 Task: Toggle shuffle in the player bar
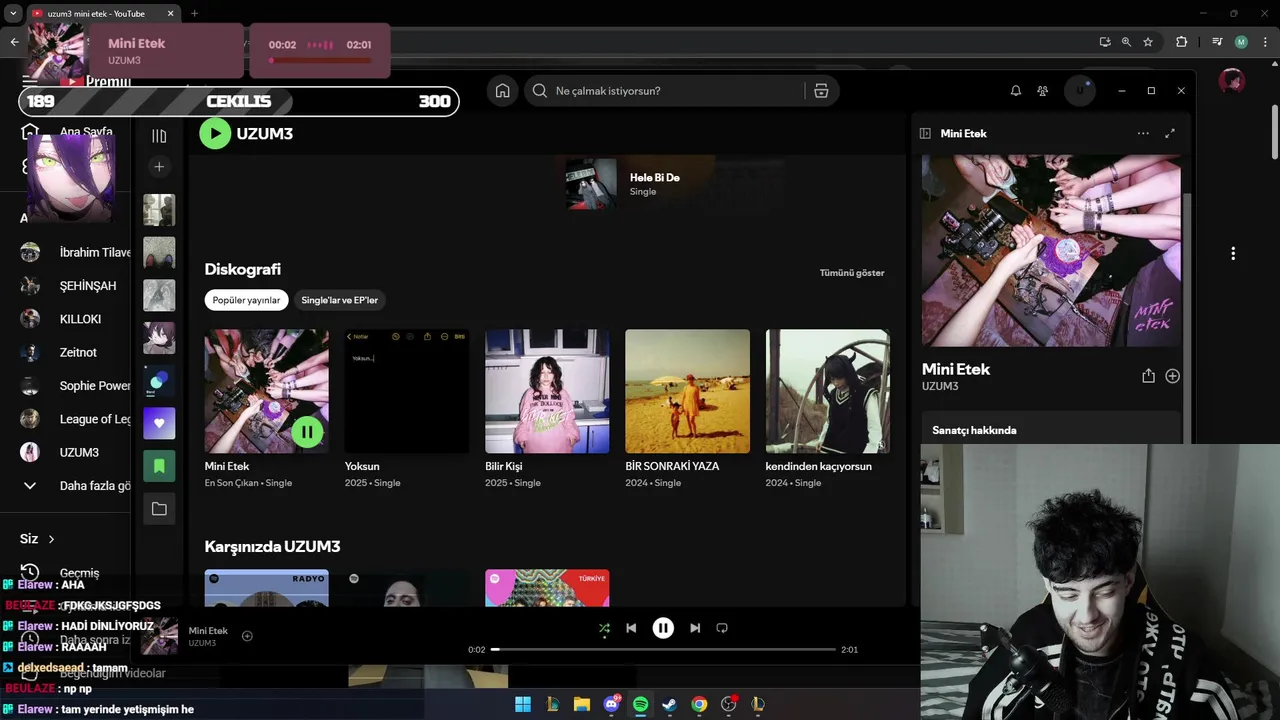pyautogui.click(x=604, y=628)
